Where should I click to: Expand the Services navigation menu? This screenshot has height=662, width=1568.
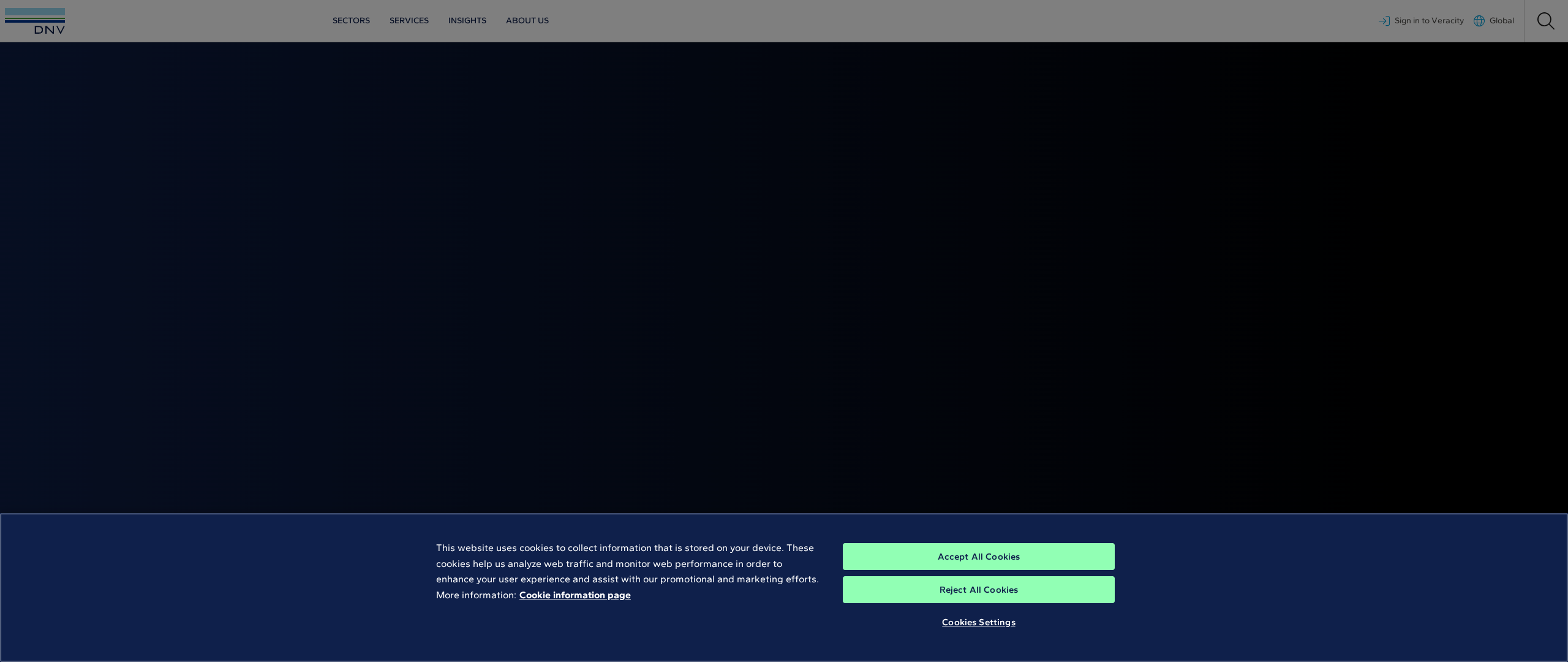tap(409, 21)
